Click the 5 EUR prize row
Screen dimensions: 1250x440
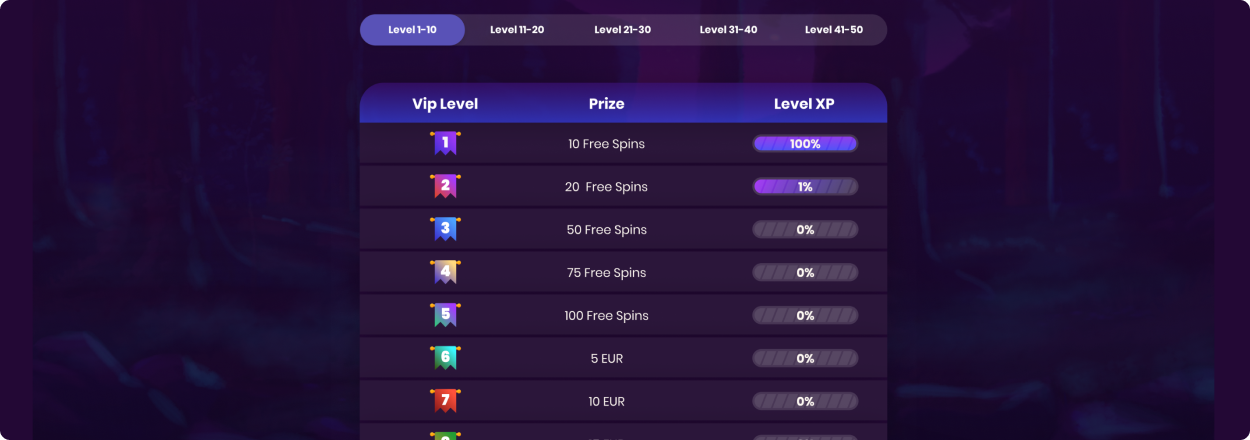tap(623, 358)
